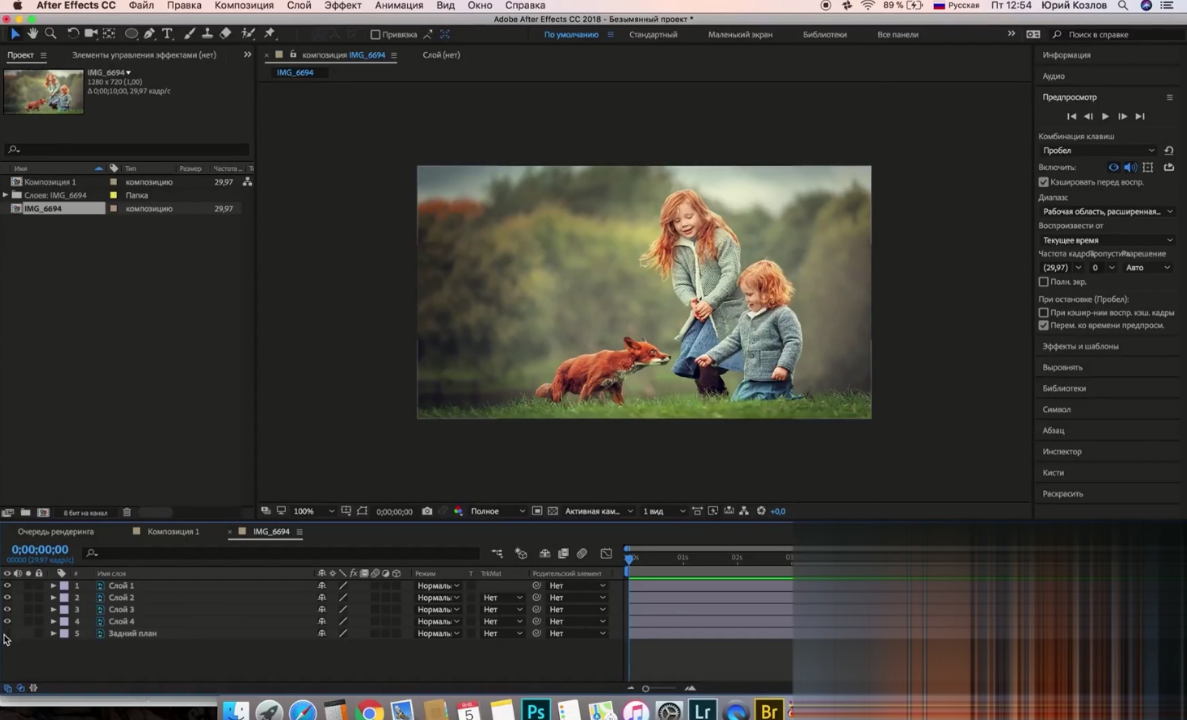Select the Zoom magnifier tool
This screenshot has width=1187, height=720.
point(48,34)
